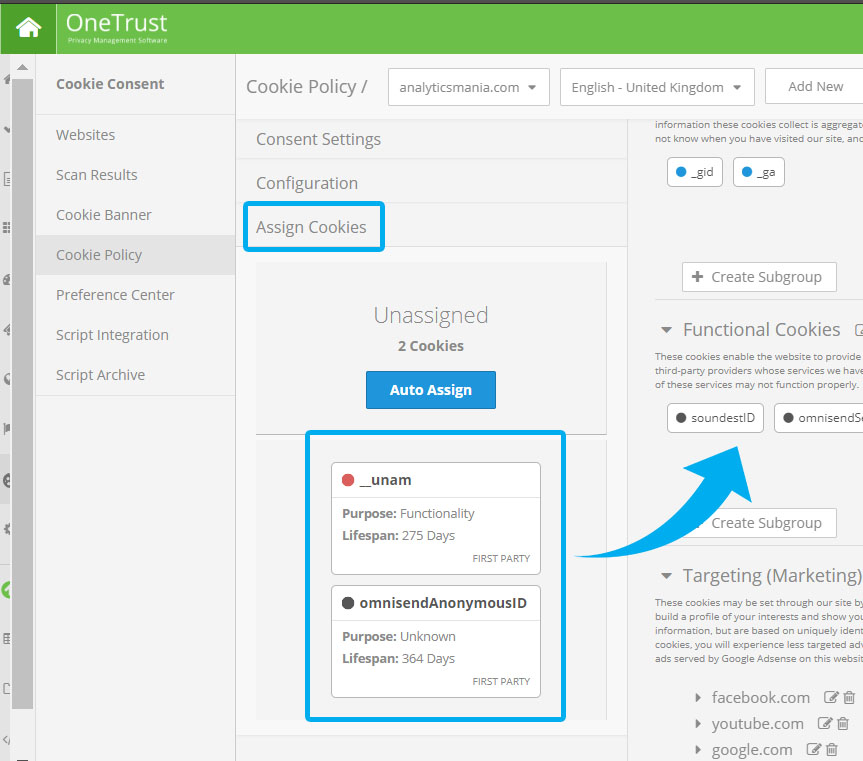Open the Assign Cookies section
This screenshot has height=761, width=863.
(x=312, y=227)
